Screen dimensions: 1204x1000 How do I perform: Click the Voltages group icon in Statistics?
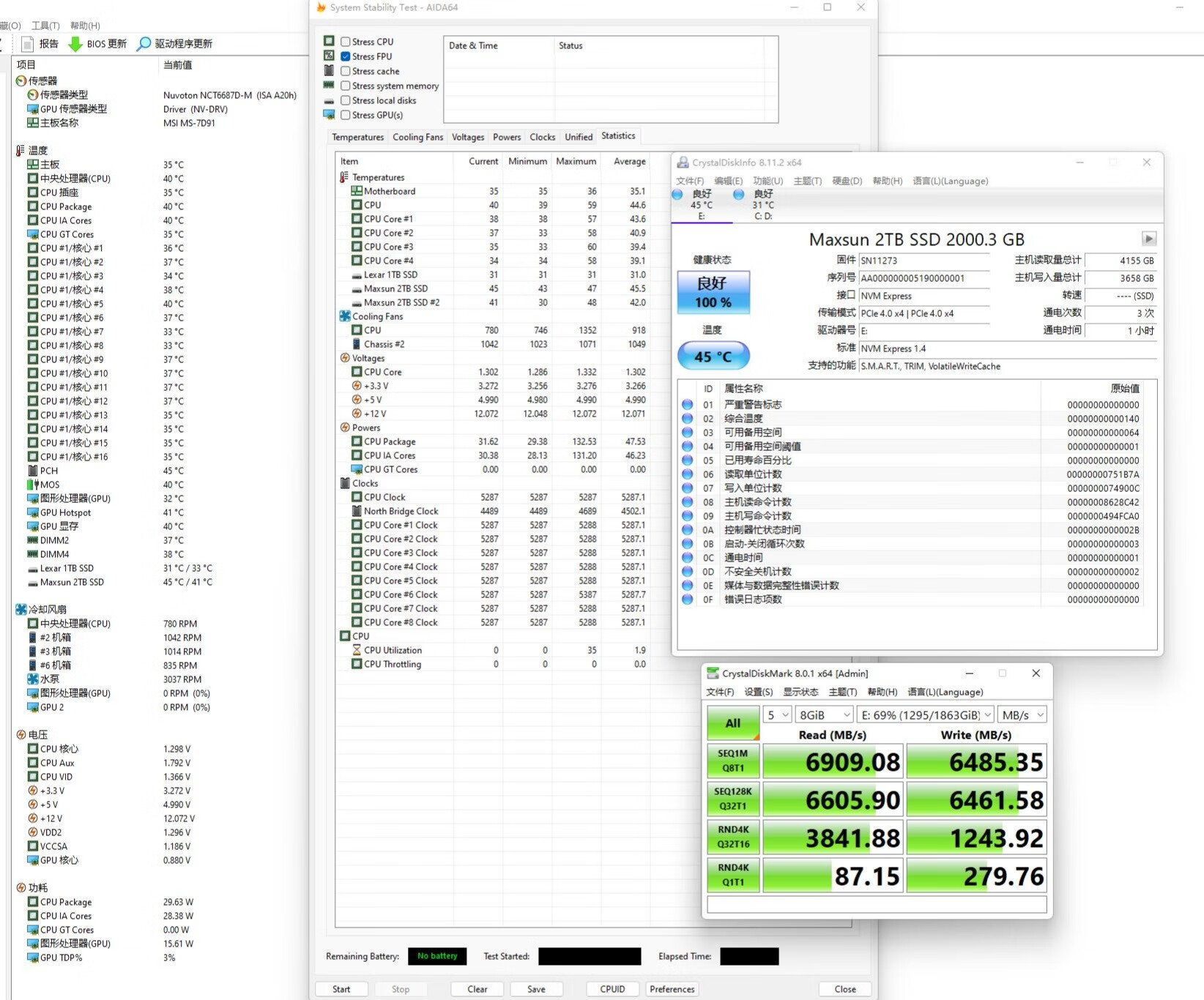tap(345, 358)
